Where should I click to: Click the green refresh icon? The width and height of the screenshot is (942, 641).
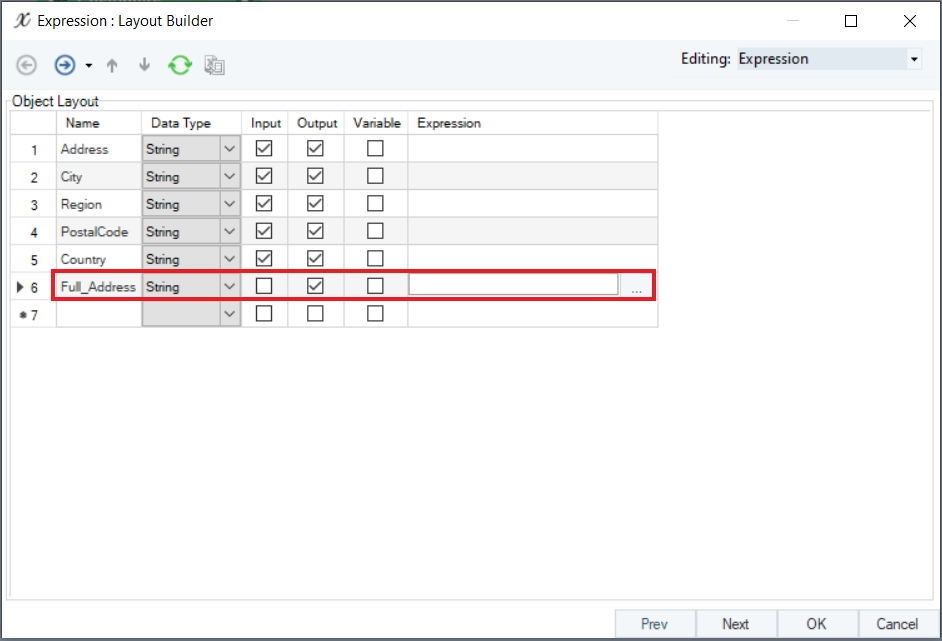pos(180,65)
